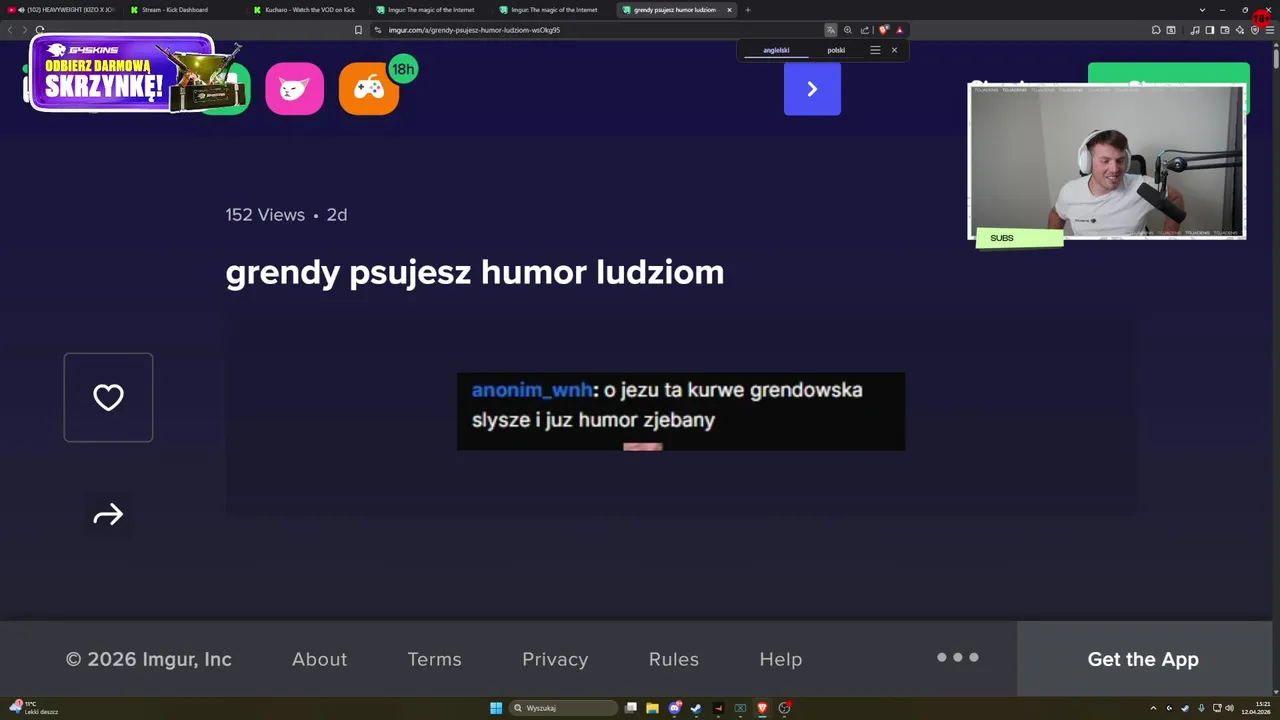Click the 152 Views text

click(x=265, y=215)
